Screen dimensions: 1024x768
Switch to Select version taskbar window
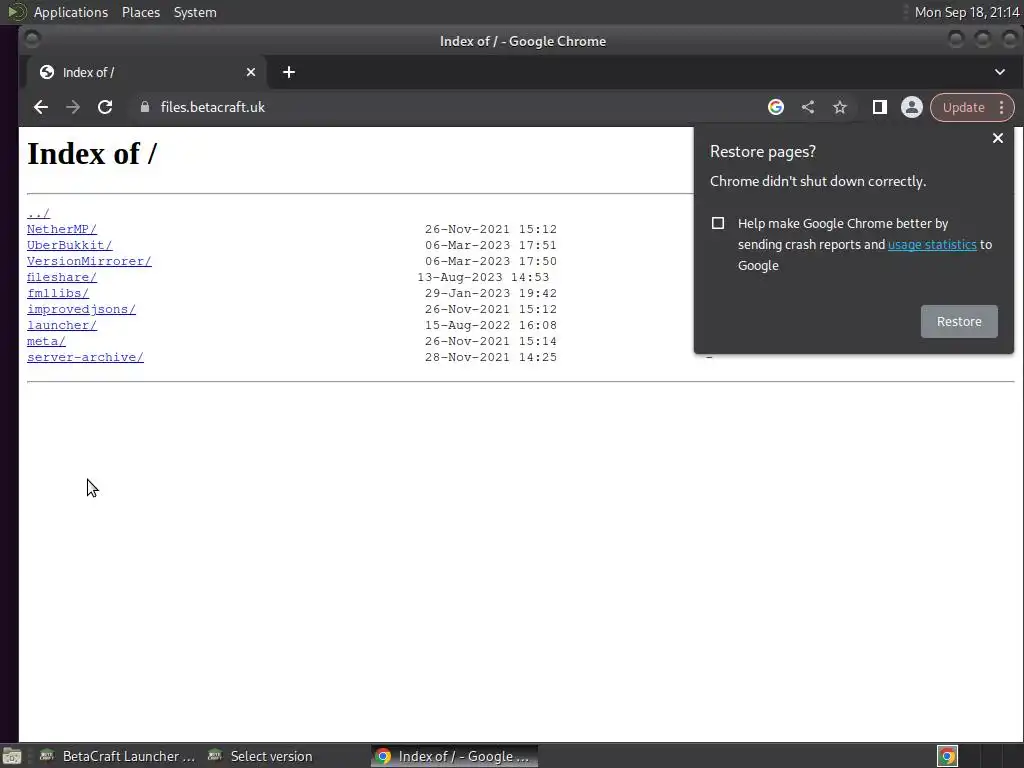pyautogui.click(x=260, y=756)
